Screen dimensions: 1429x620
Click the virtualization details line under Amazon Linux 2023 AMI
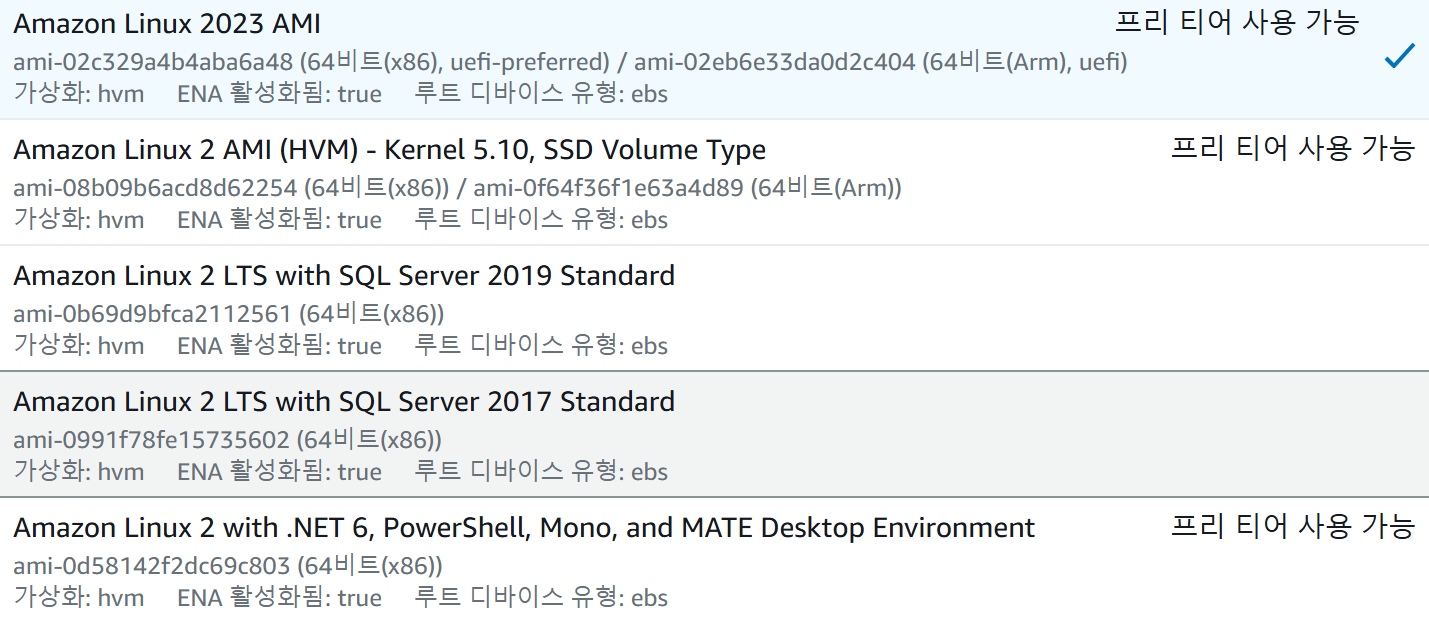click(341, 94)
